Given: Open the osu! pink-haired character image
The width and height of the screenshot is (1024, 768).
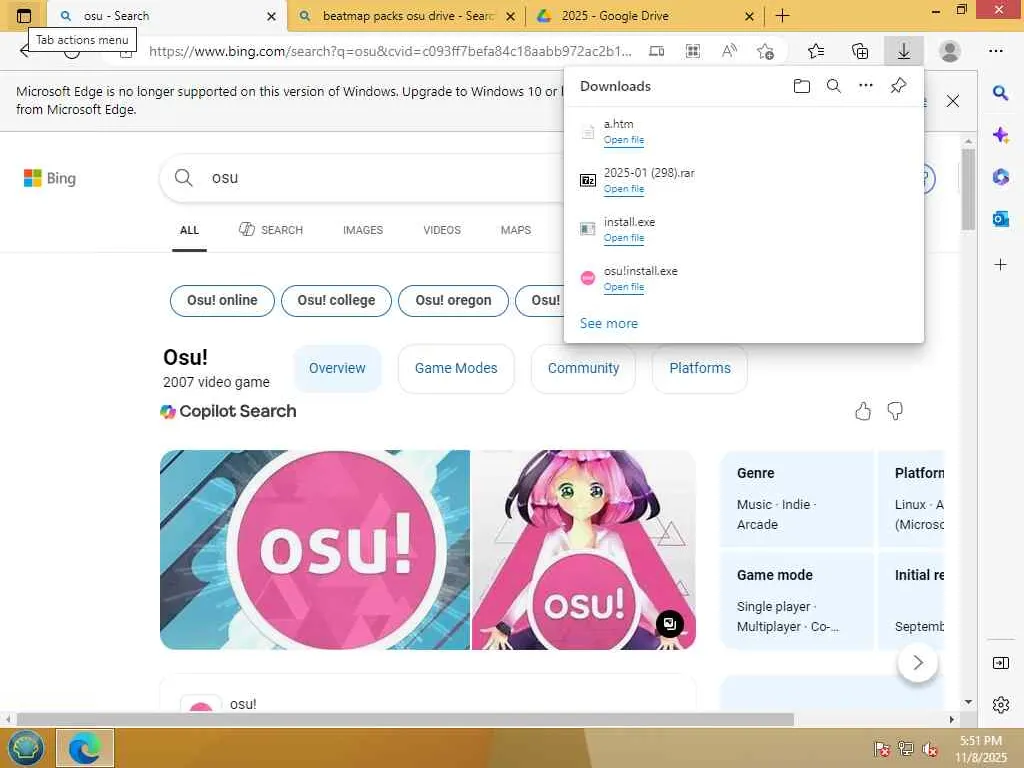Looking at the screenshot, I should (x=584, y=549).
